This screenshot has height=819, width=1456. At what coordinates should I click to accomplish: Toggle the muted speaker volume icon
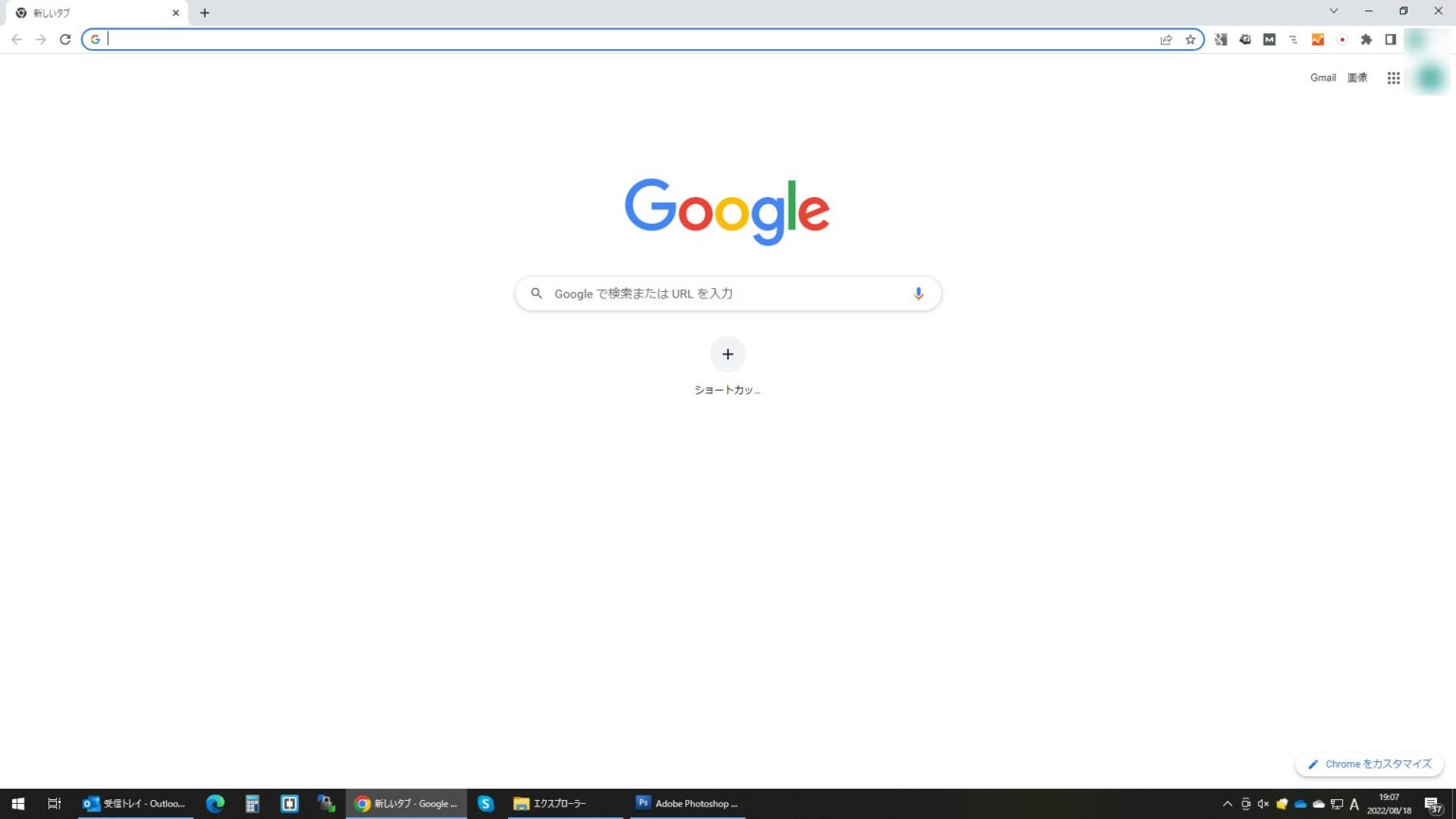(1263, 804)
